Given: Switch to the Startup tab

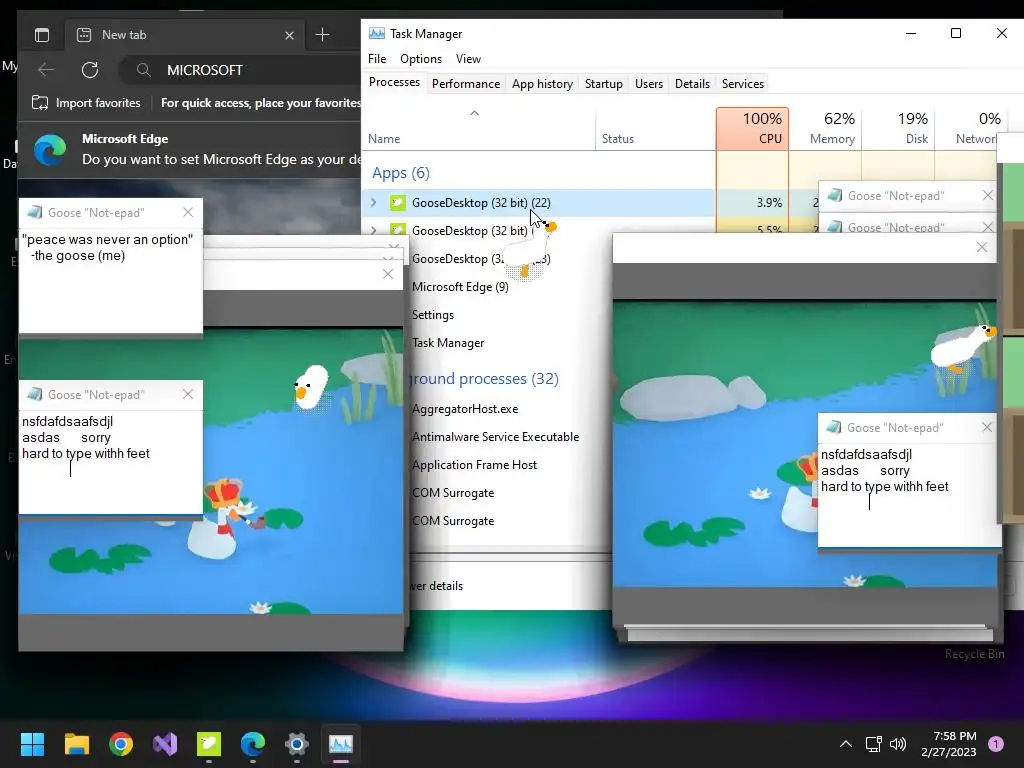Looking at the screenshot, I should coord(603,84).
